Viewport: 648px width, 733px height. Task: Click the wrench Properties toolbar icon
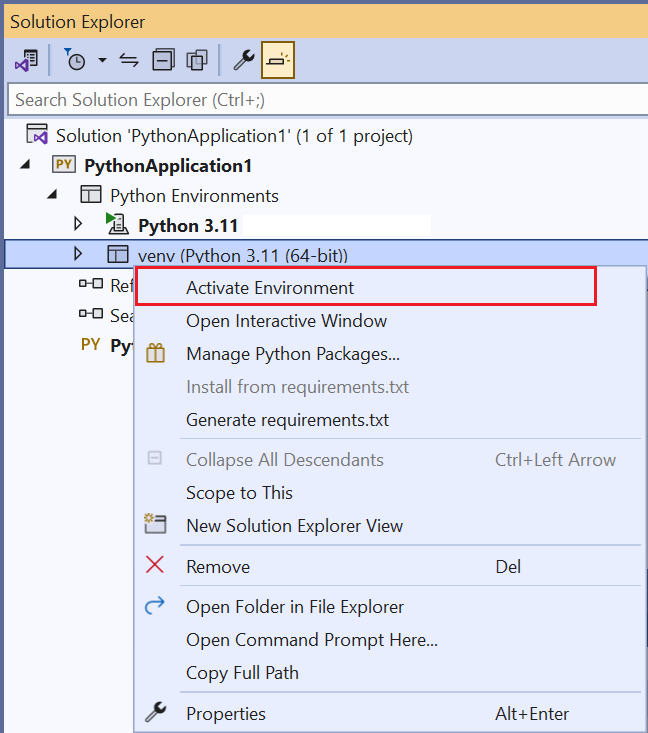243,61
